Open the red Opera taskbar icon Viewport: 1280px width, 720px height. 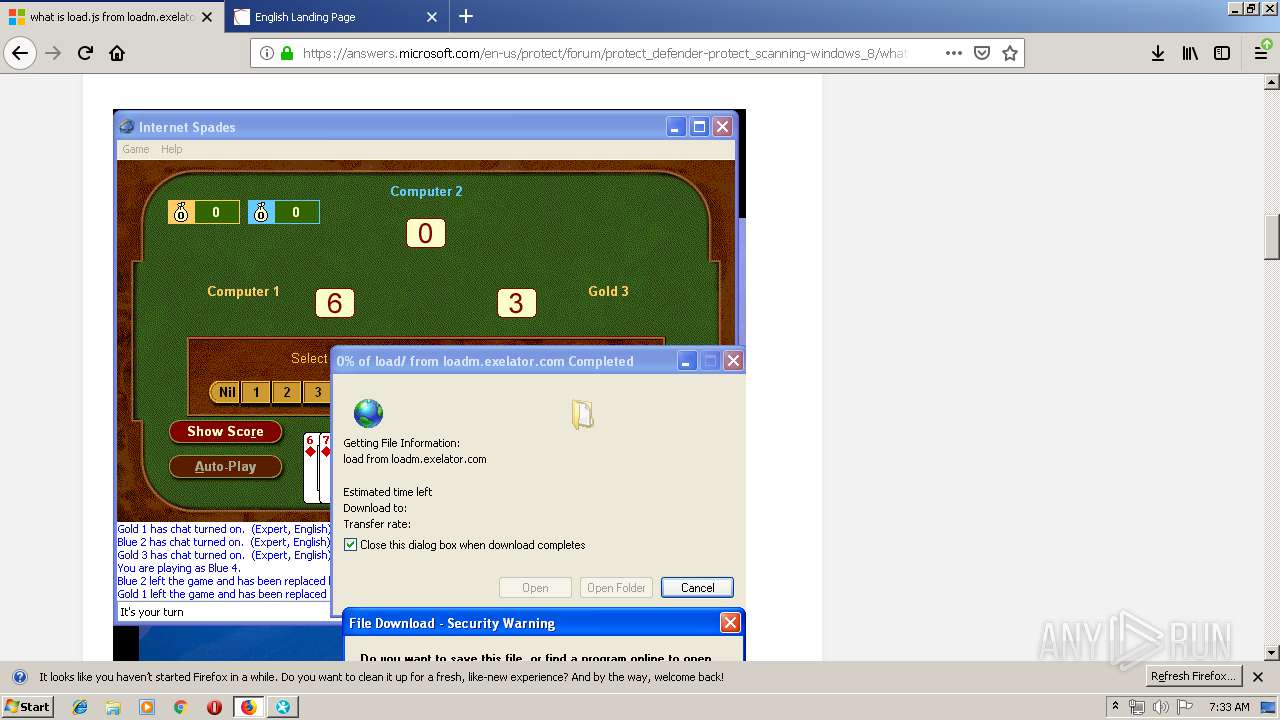click(x=214, y=707)
